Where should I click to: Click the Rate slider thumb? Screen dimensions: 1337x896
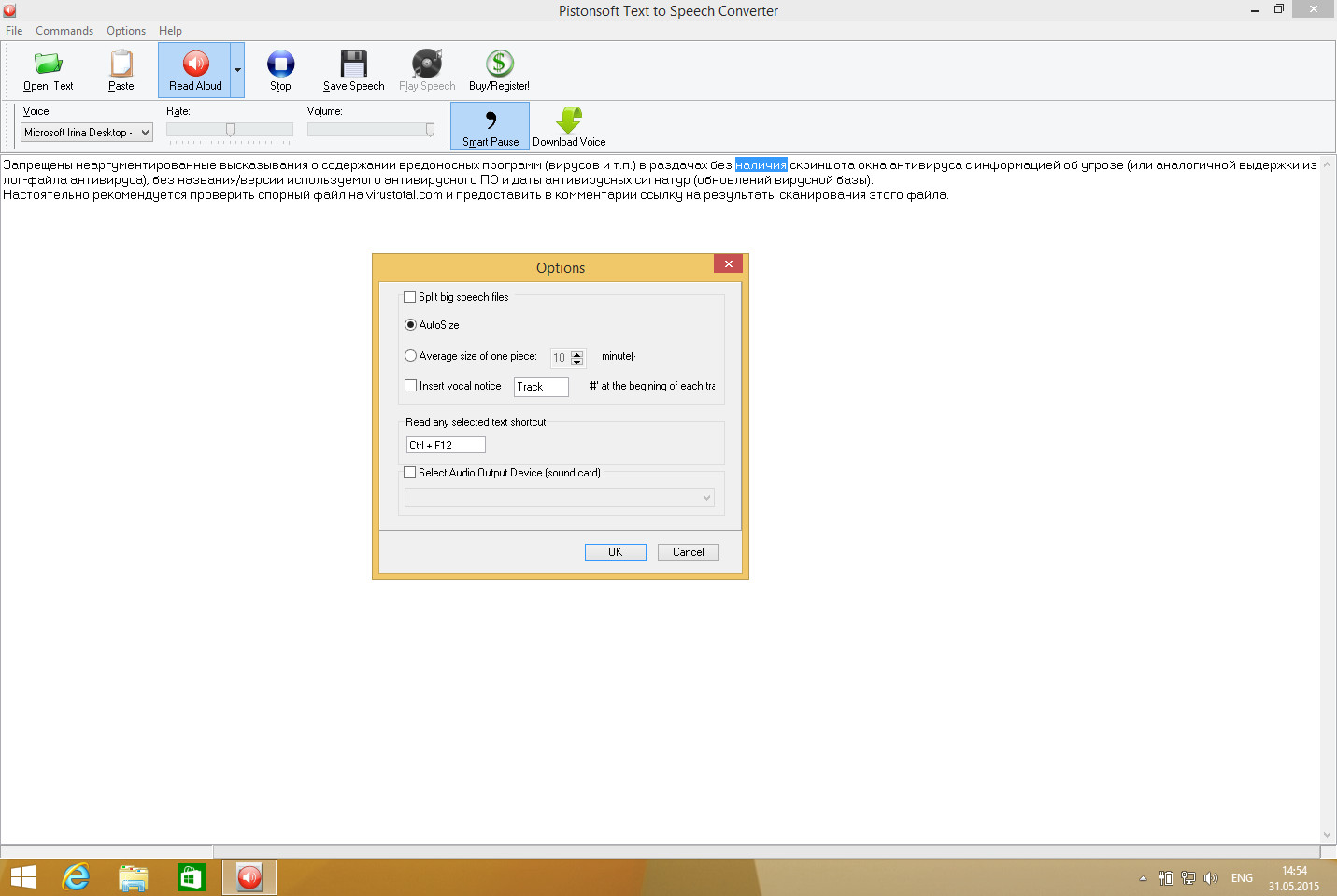[x=230, y=130]
